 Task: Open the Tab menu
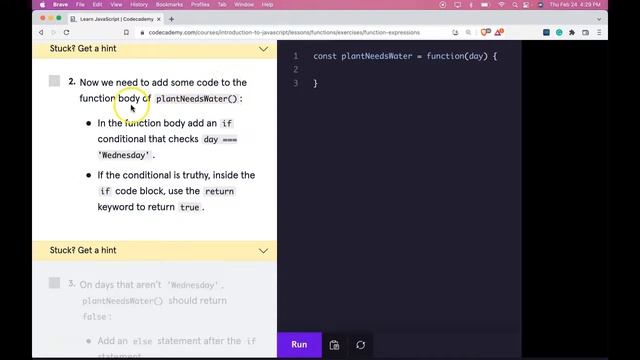coord(222,4)
